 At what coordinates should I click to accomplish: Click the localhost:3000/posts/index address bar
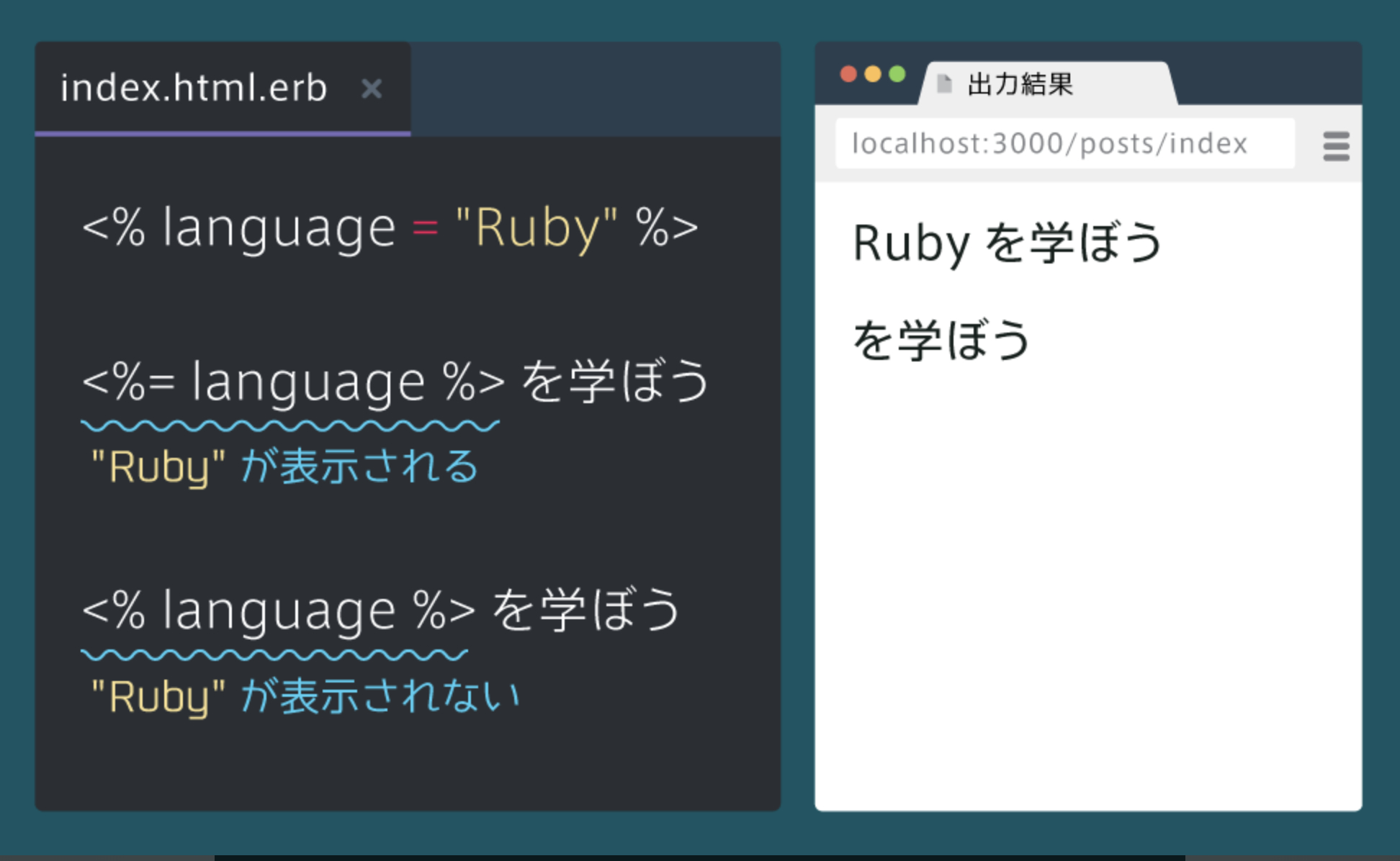click(1064, 144)
